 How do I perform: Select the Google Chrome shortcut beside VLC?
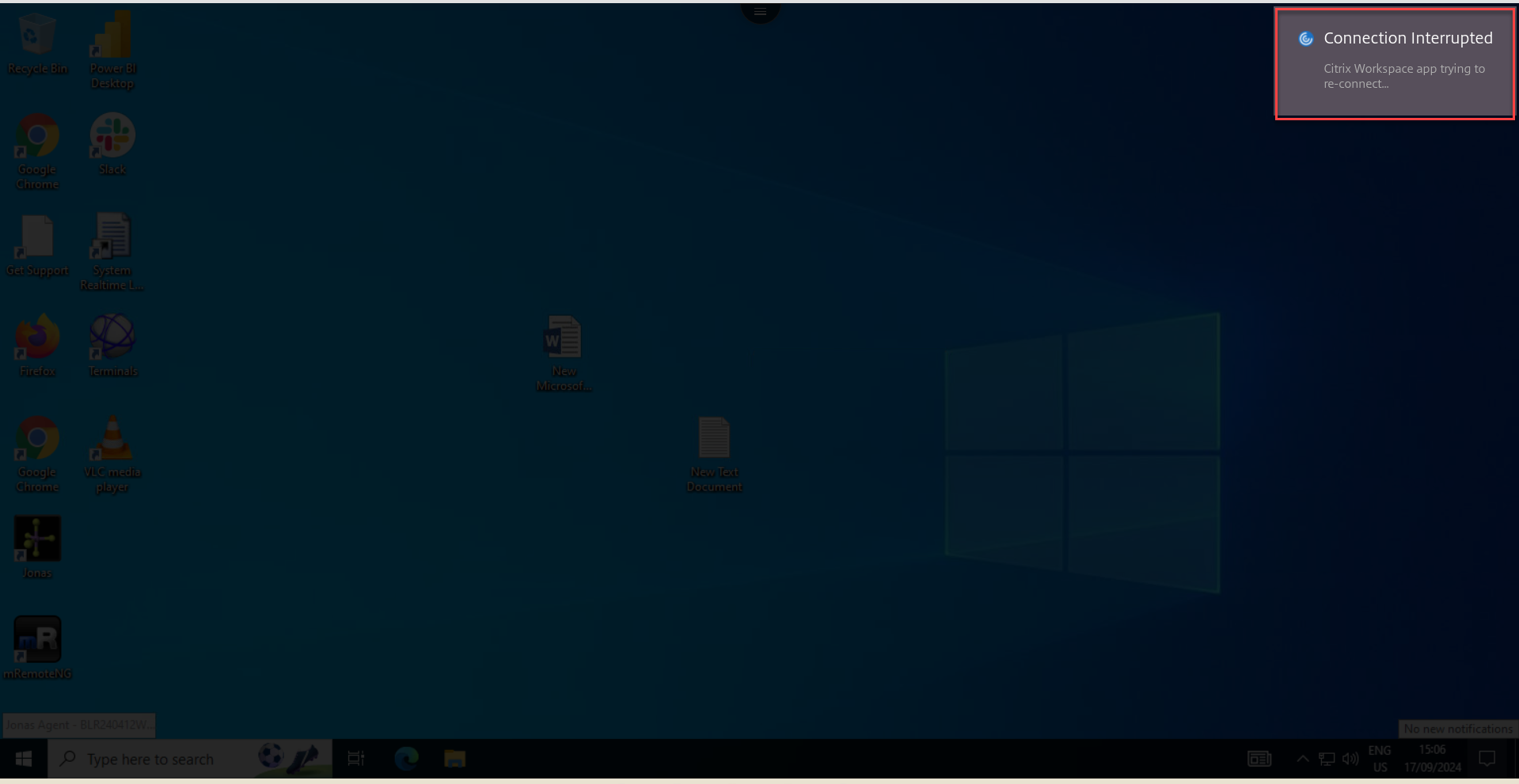(37, 454)
